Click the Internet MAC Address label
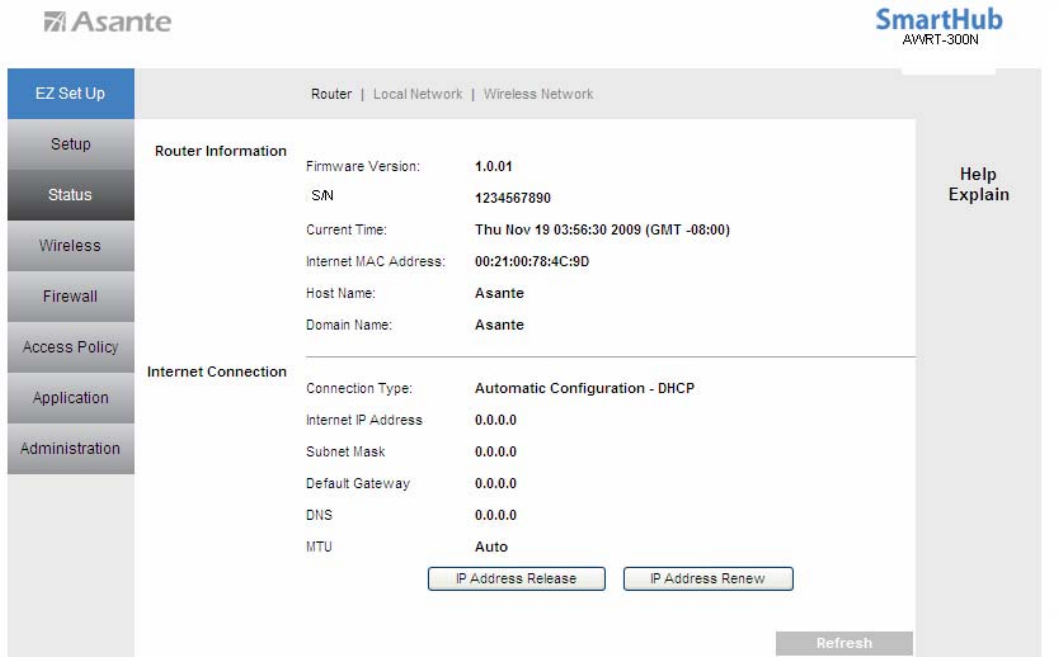Viewport: 1058px width, 657px height. pos(375,261)
